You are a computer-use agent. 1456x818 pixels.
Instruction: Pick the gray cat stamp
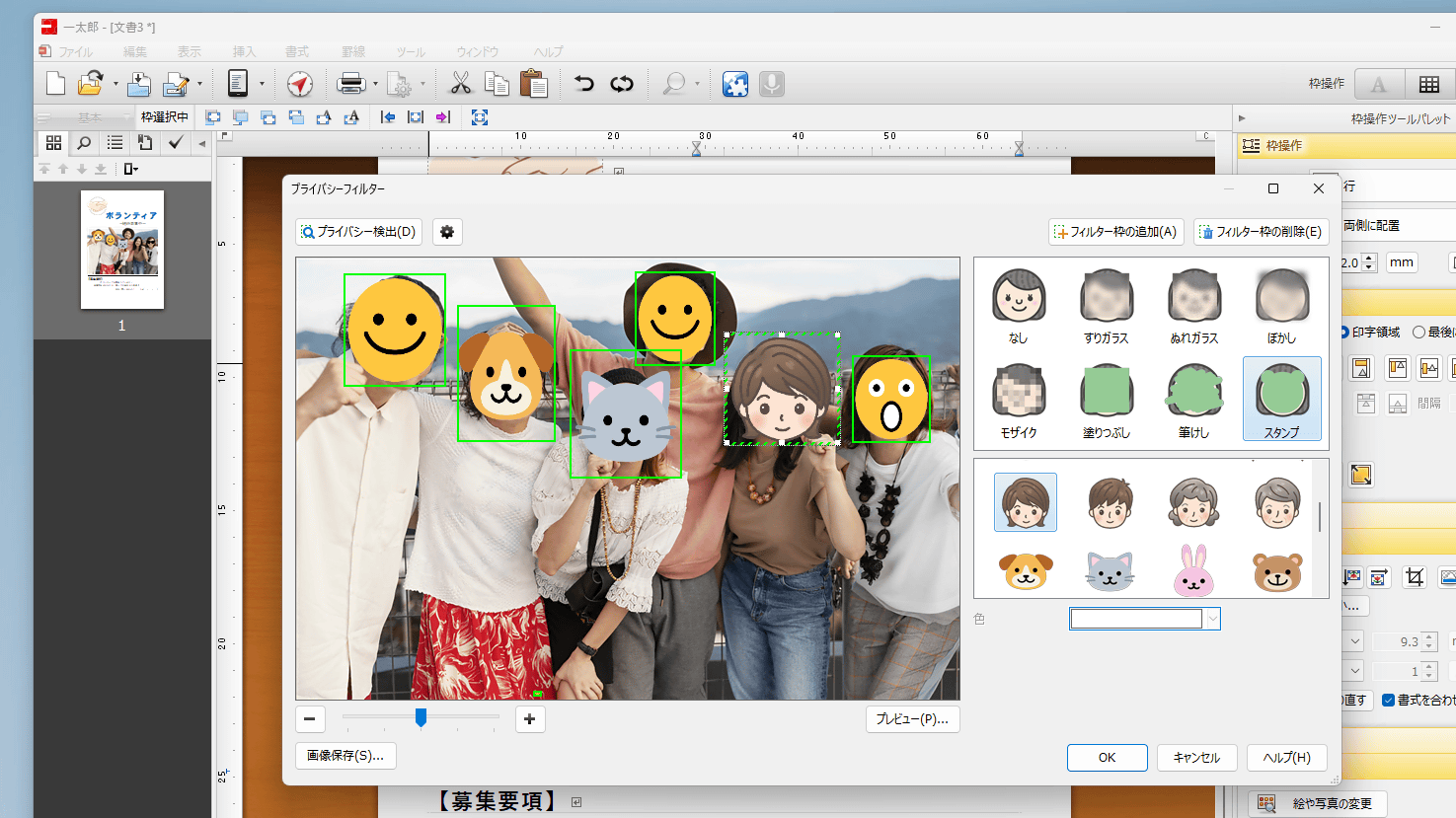pyautogui.click(x=1110, y=571)
